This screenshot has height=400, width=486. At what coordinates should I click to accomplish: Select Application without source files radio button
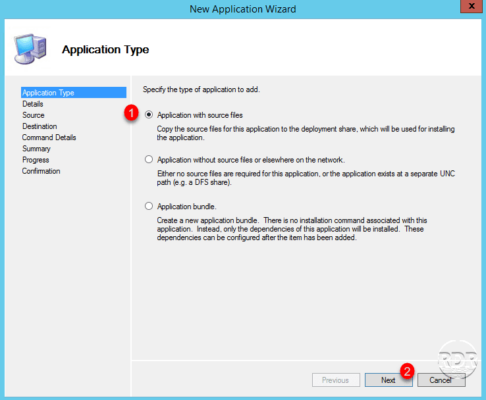[x=149, y=159]
